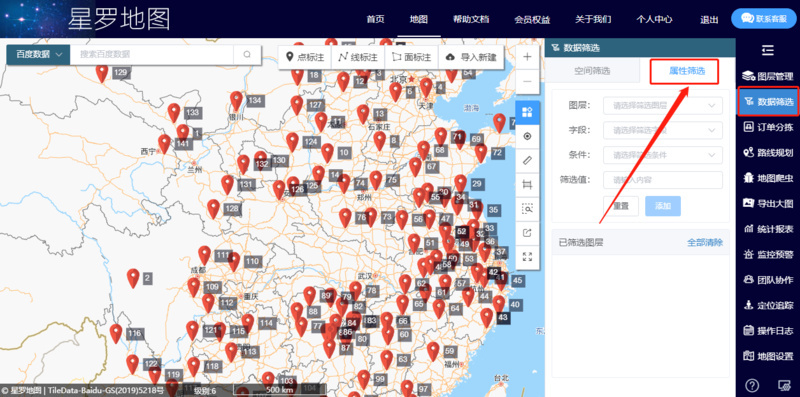Click map marker labeled 133

click(x=174, y=113)
